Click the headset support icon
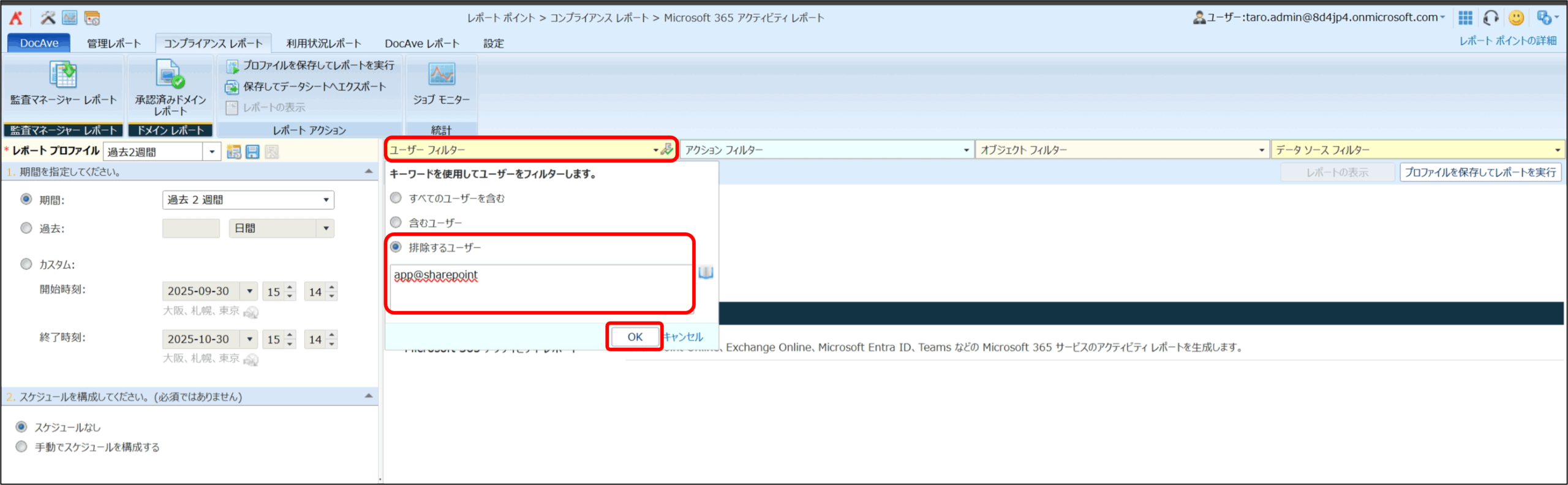1568x485 pixels. coord(1491,18)
